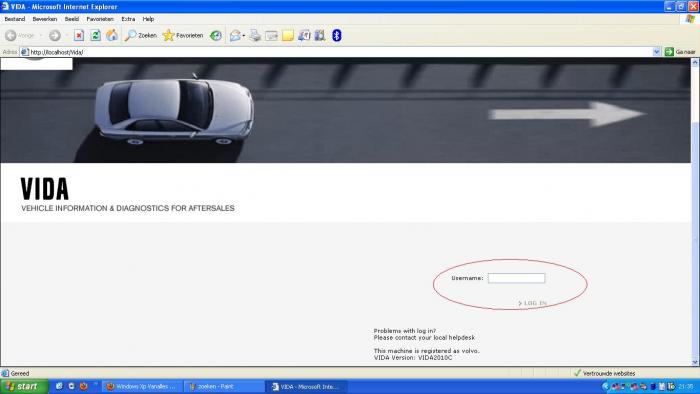Click the Stop loading icon in the toolbar
The image size is (700, 394).
point(79,35)
